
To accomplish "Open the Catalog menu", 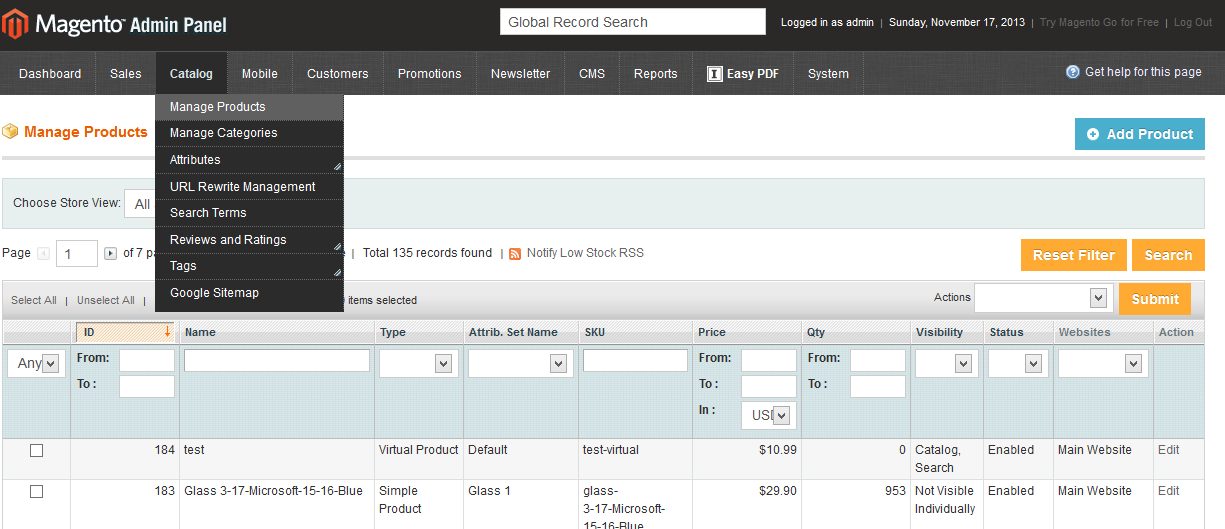I will coord(191,74).
